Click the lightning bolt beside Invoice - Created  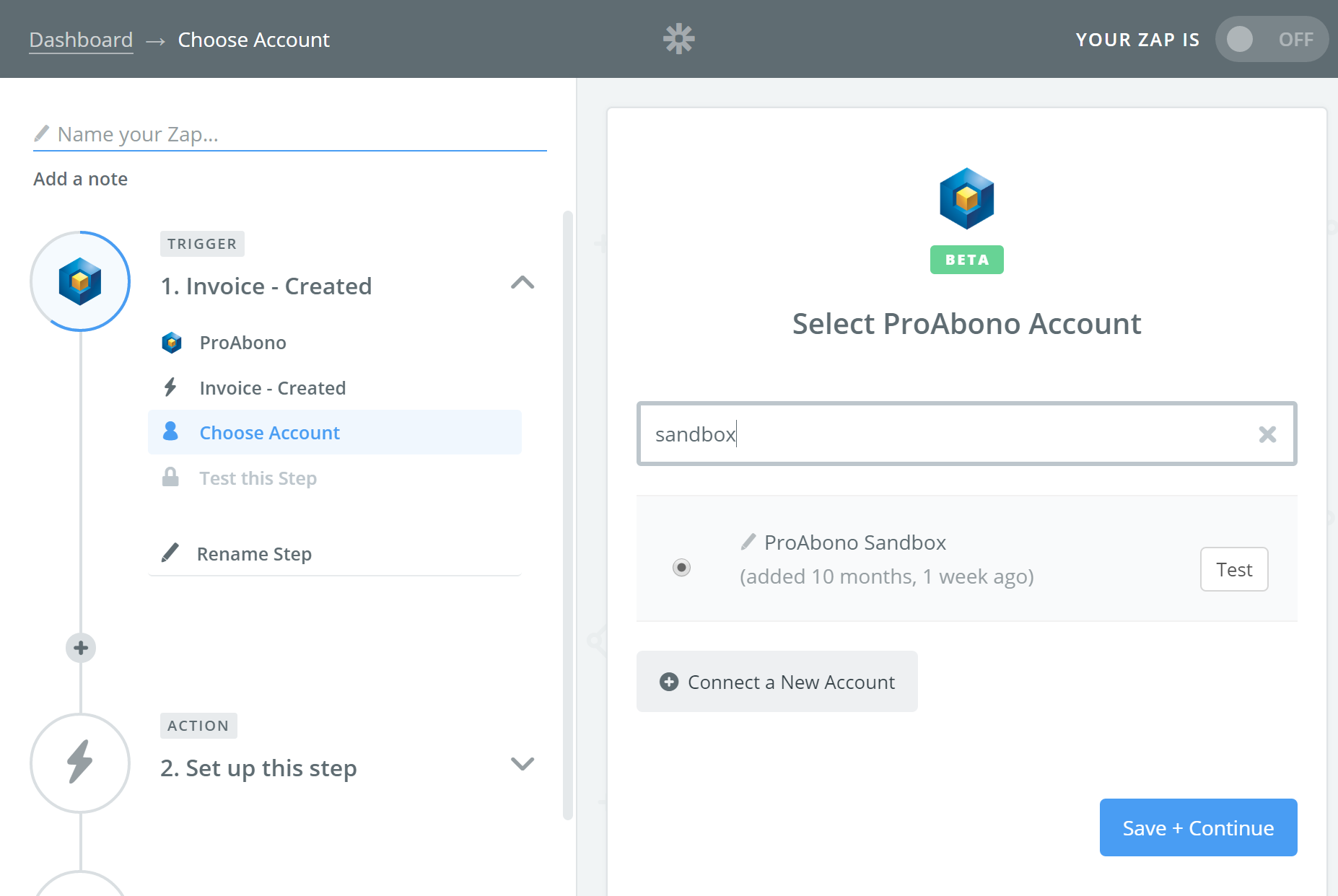click(x=170, y=387)
